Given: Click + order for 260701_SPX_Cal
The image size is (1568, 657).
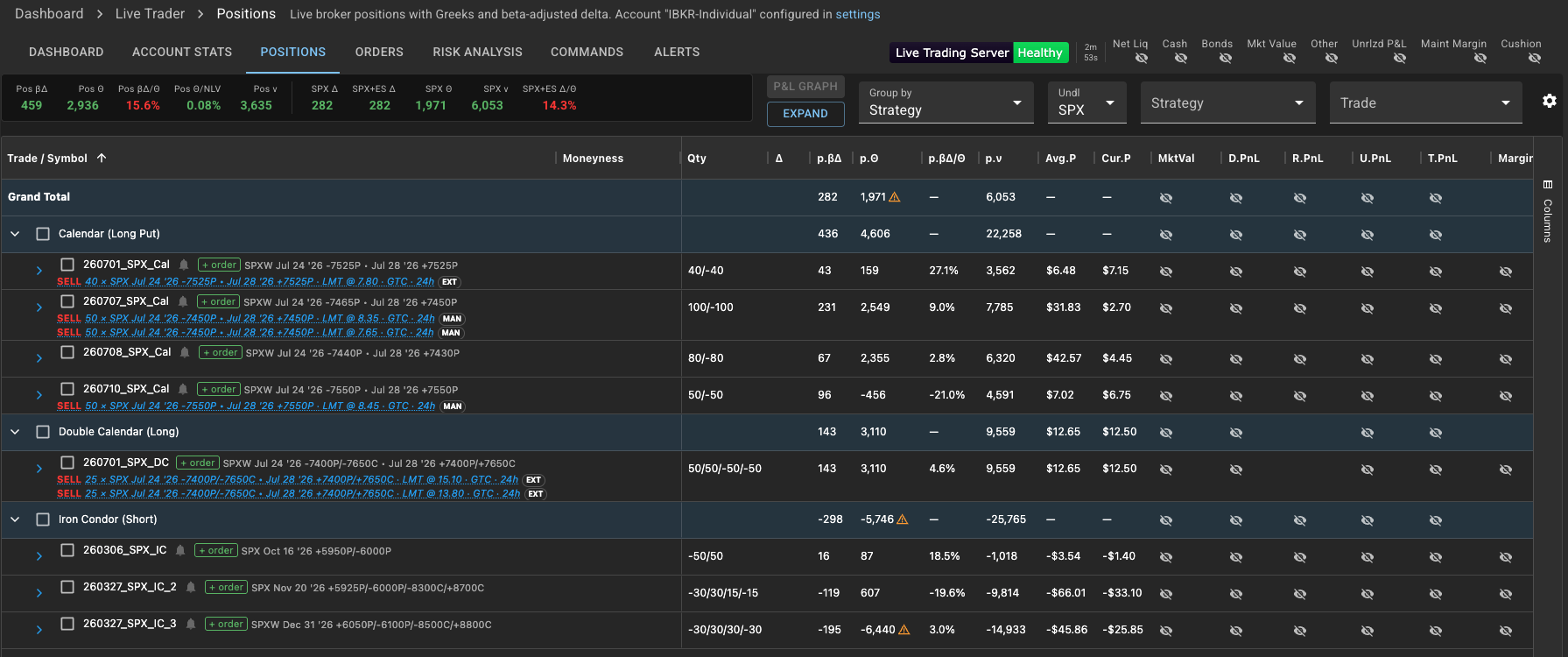Looking at the screenshot, I should point(220,265).
